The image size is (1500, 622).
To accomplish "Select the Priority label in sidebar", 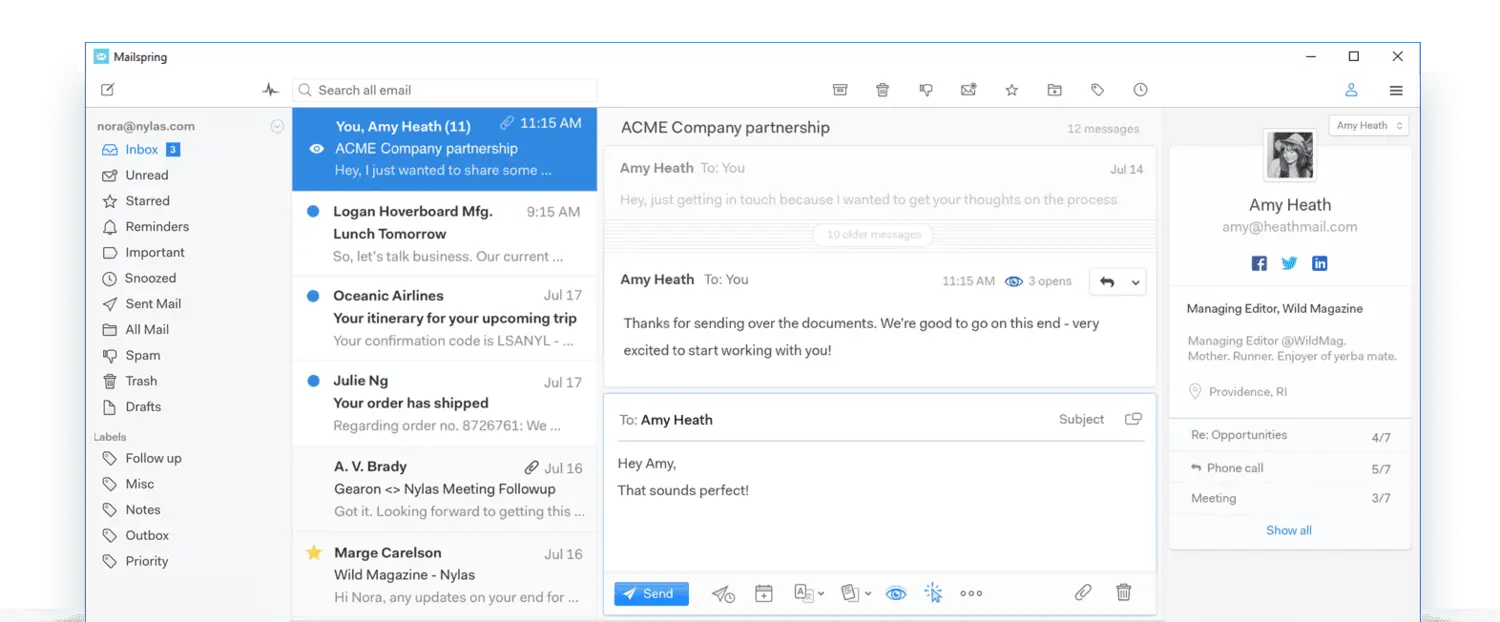I will click(146, 561).
